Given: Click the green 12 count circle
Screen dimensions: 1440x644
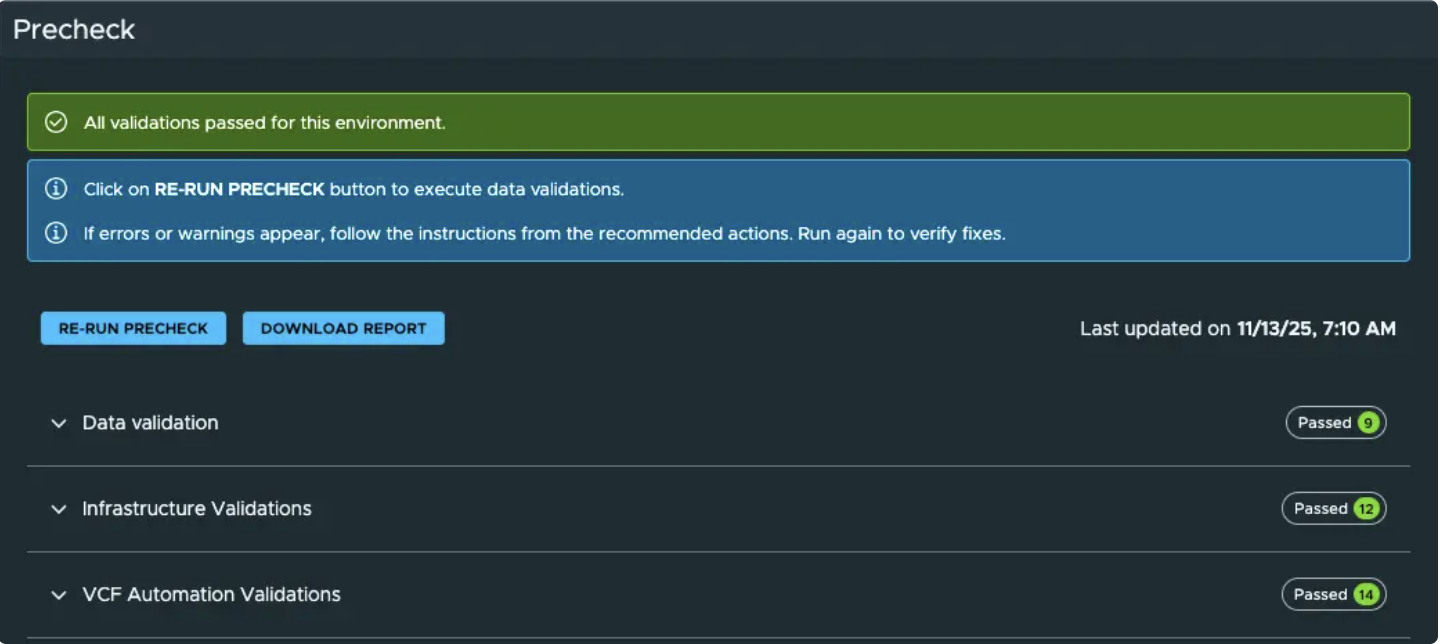Looking at the screenshot, I should (1366, 509).
